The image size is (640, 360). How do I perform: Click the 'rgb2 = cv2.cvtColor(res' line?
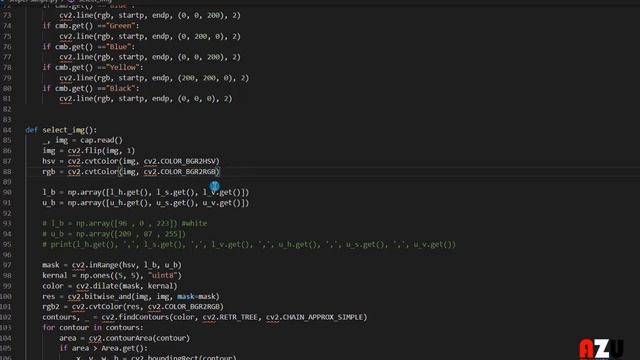coord(133,307)
